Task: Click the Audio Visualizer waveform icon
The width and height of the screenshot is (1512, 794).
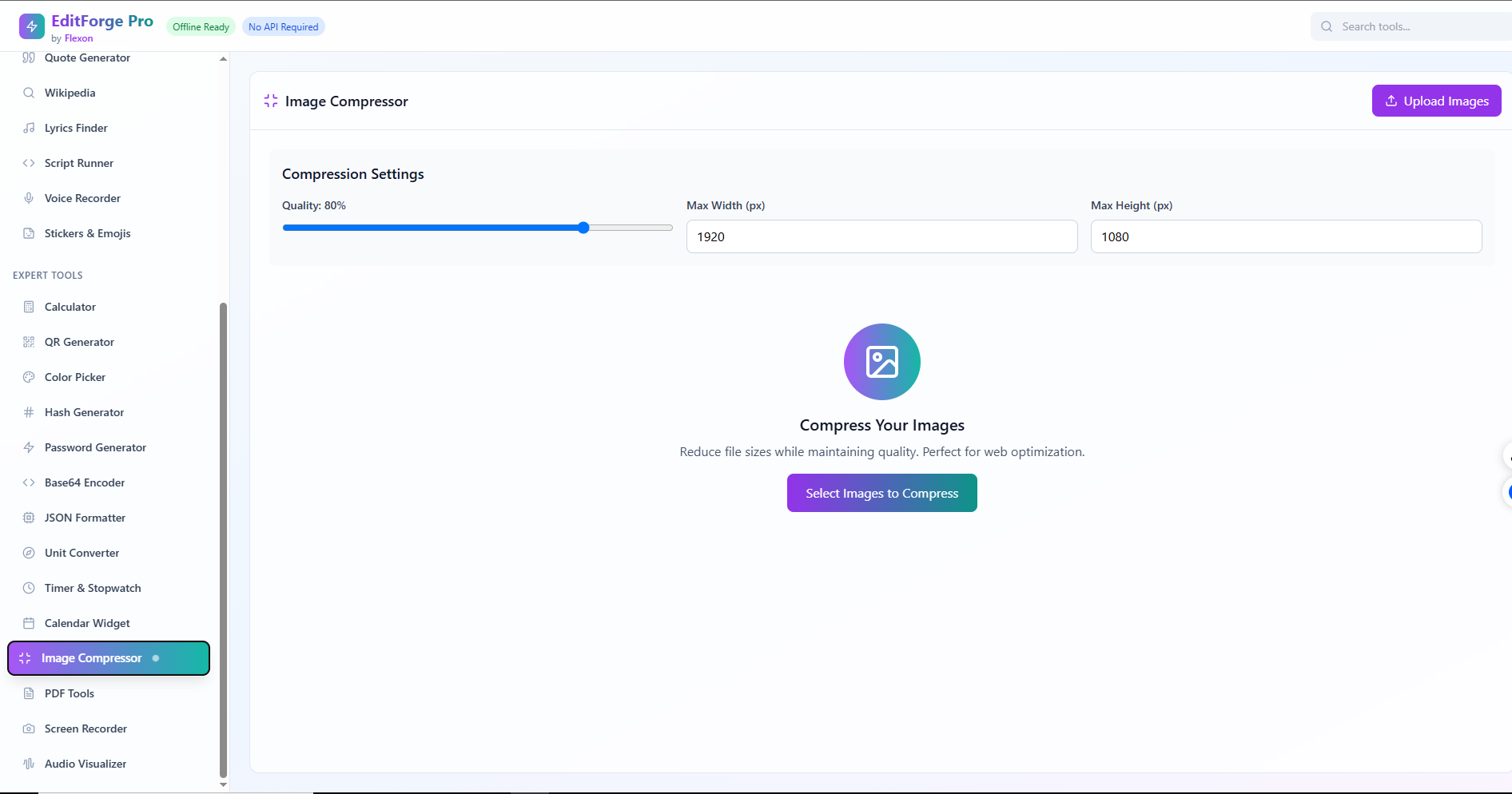Action: point(29,764)
